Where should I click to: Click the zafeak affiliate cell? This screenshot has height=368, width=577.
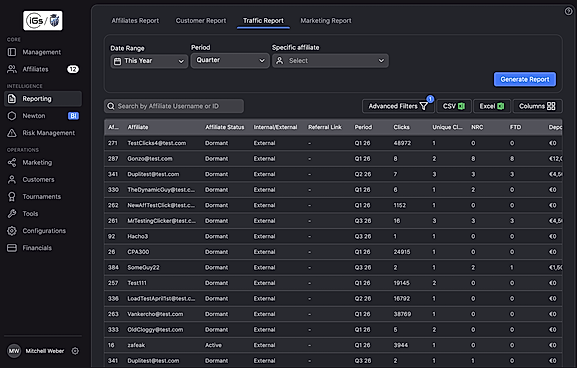pos(136,345)
